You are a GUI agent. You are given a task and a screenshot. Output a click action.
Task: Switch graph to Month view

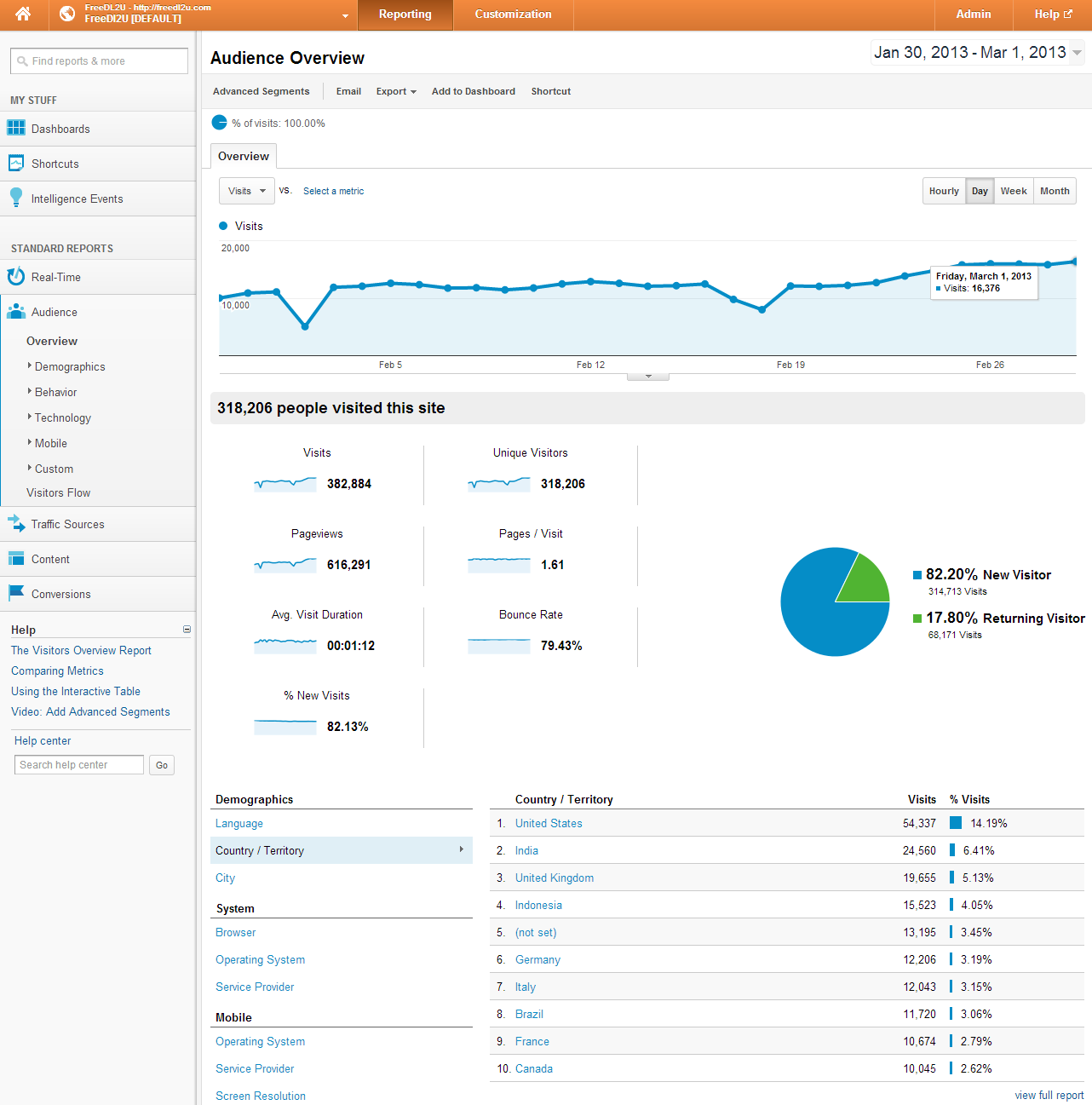[x=1055, y=191]
